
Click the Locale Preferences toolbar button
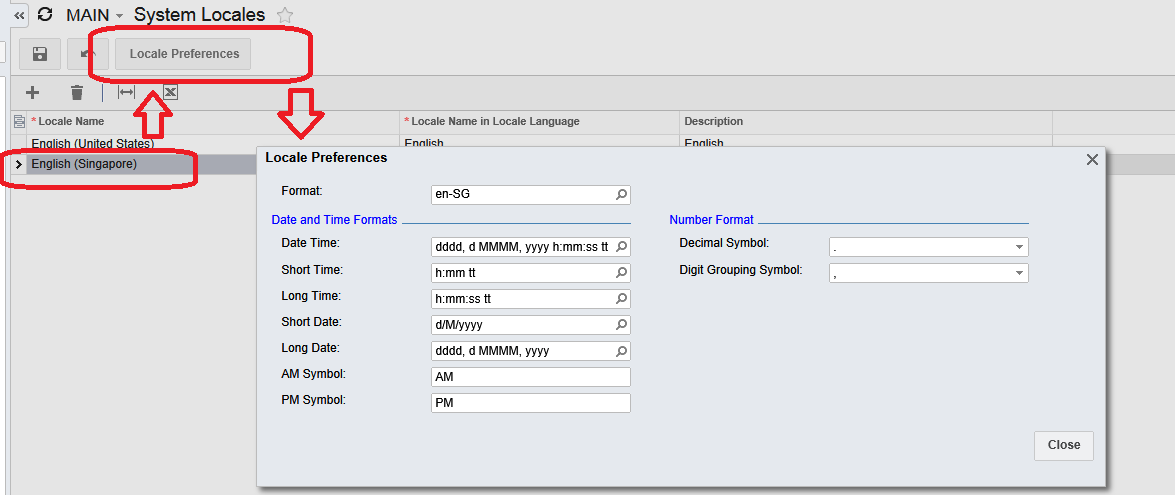tap(184, 54)
